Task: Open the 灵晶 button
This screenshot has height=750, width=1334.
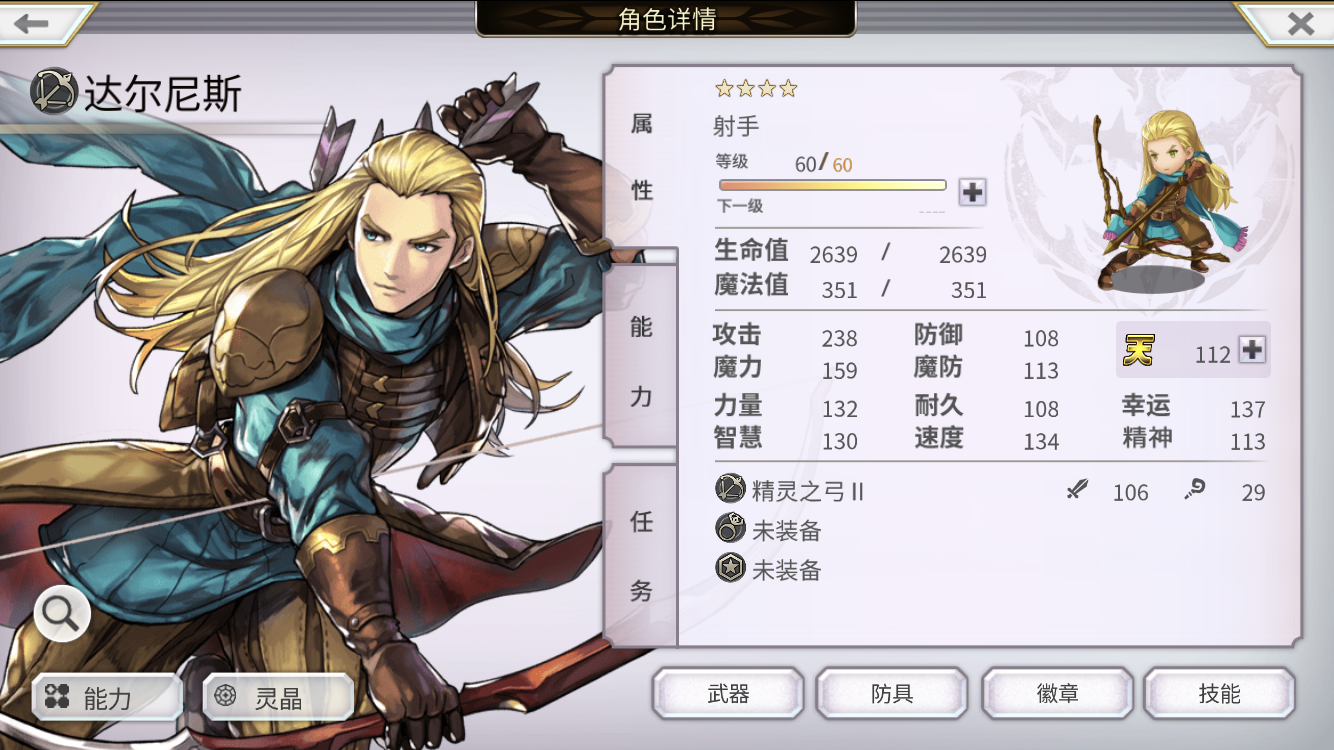Action: 278,697
